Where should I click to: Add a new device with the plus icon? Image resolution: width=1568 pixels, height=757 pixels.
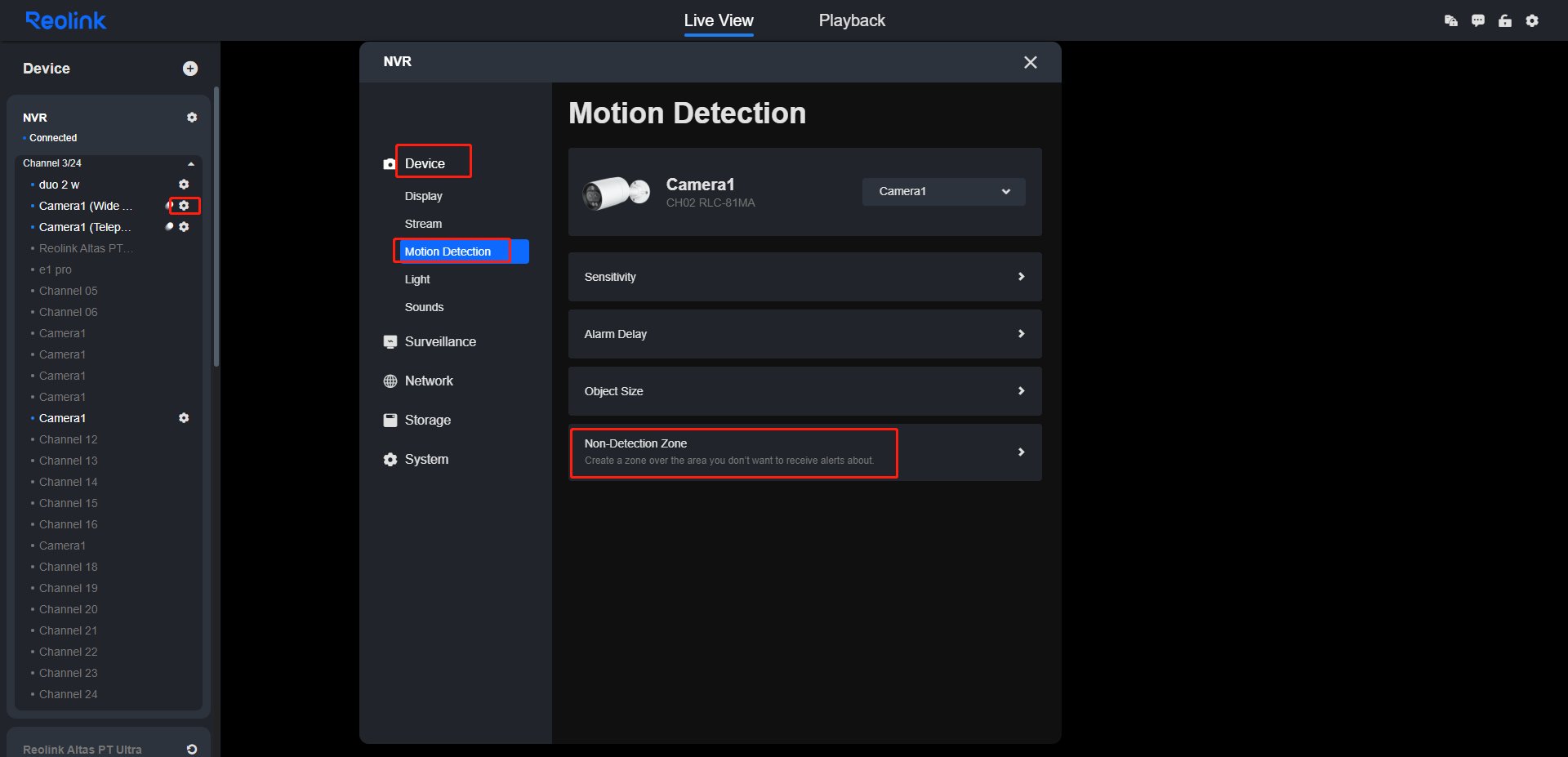(x=190, y=69)
